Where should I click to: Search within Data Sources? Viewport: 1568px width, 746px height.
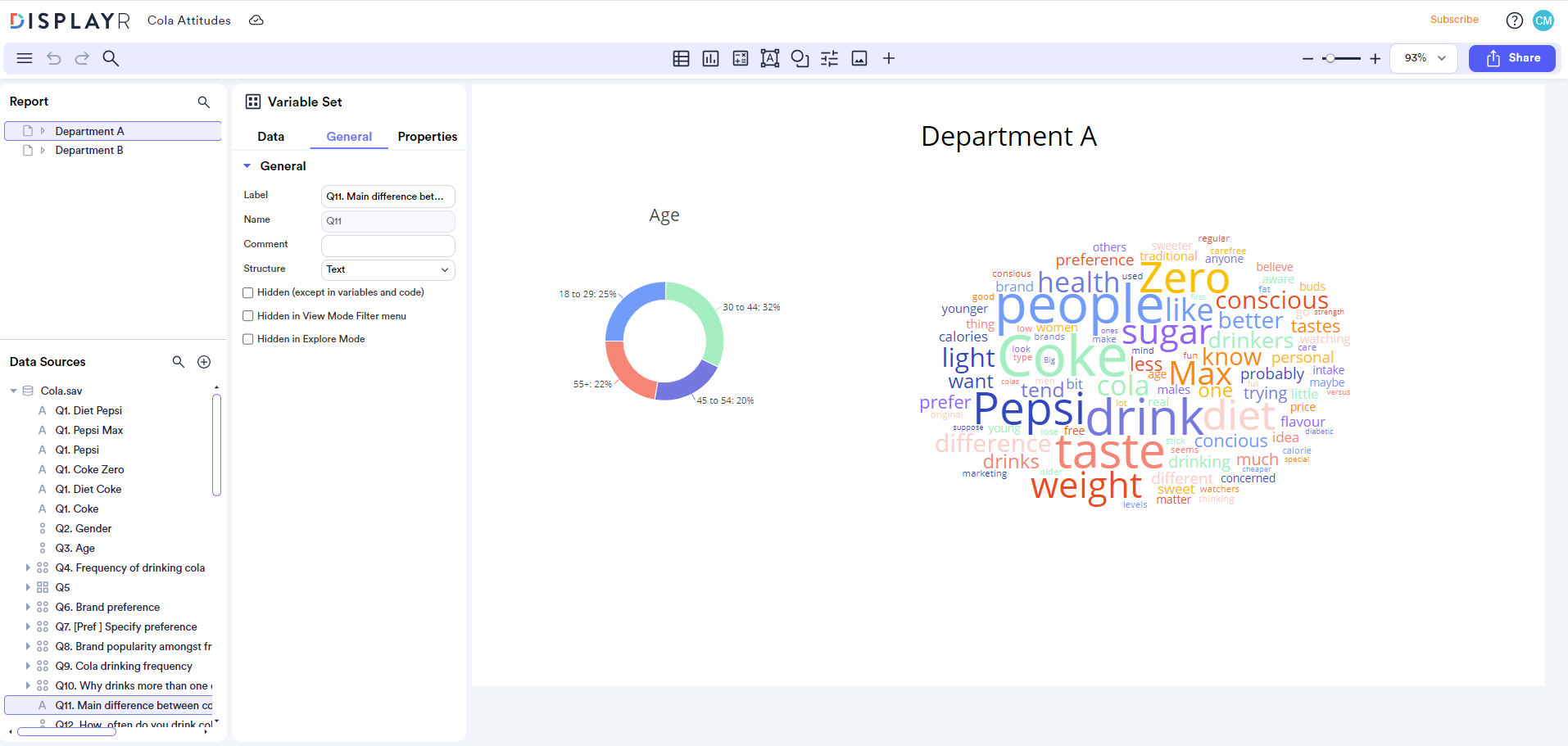(178, 362)
